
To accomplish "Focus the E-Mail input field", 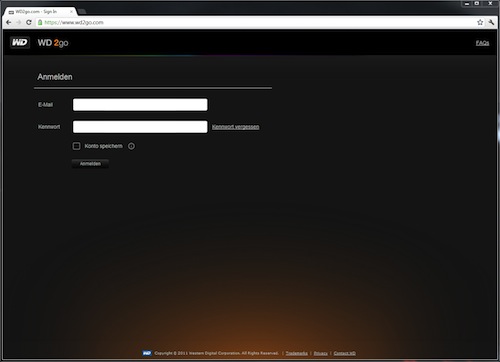I will [140, 104].
